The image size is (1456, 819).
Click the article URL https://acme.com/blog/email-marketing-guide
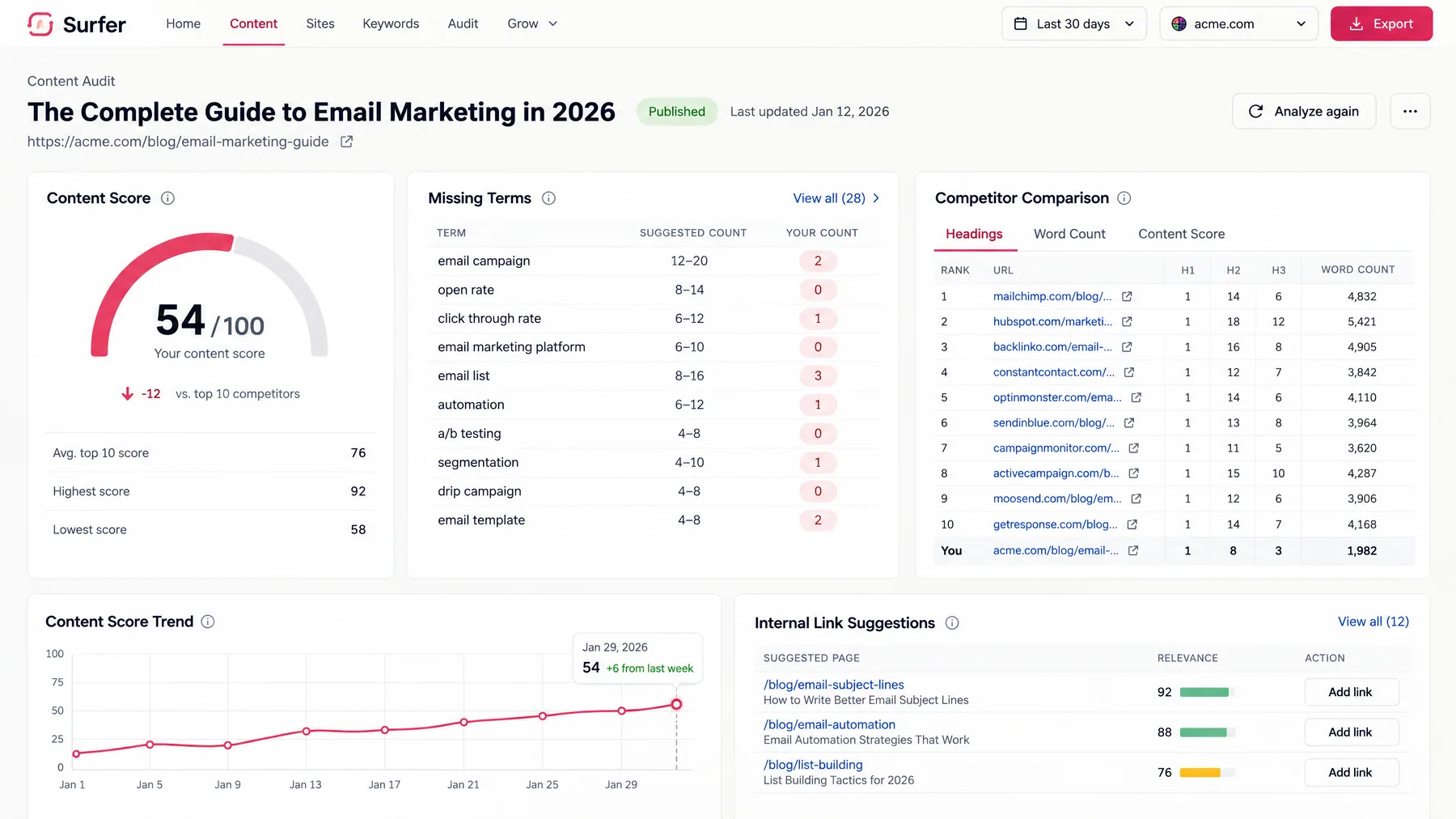coord(178,142)
